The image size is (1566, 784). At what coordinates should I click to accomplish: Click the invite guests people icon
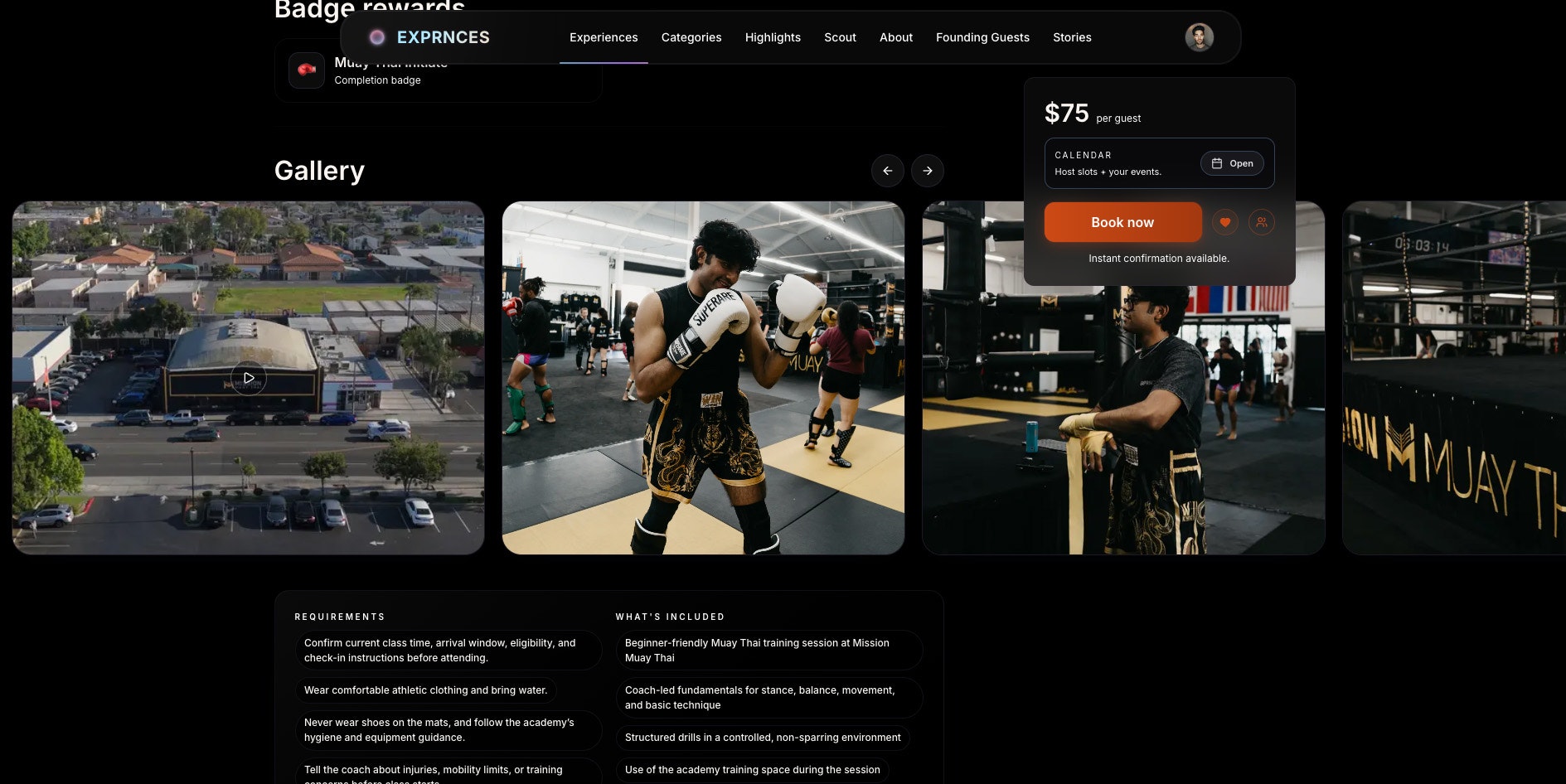[1262, 222]
